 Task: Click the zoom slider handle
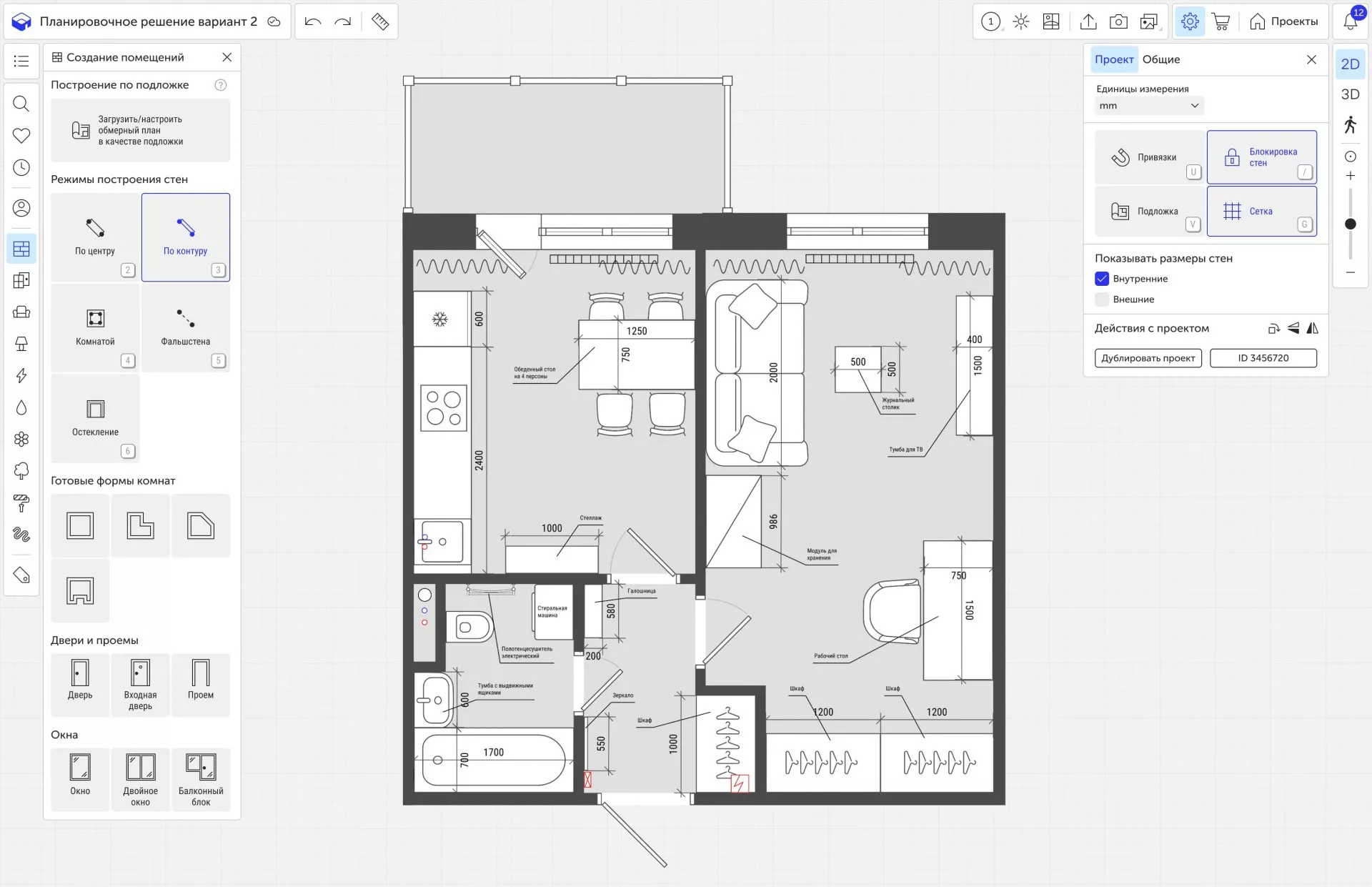pyautogui.click(x=1351, y=224)
